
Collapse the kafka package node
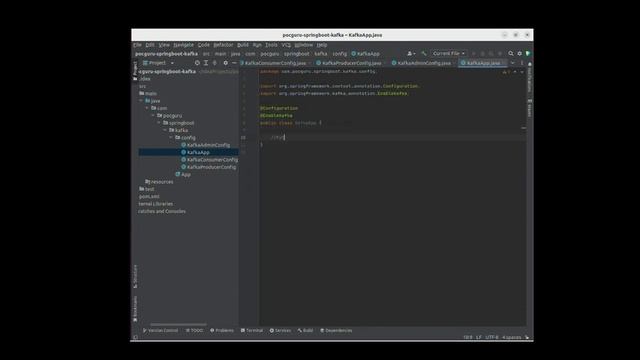click(x=165, y=130)
